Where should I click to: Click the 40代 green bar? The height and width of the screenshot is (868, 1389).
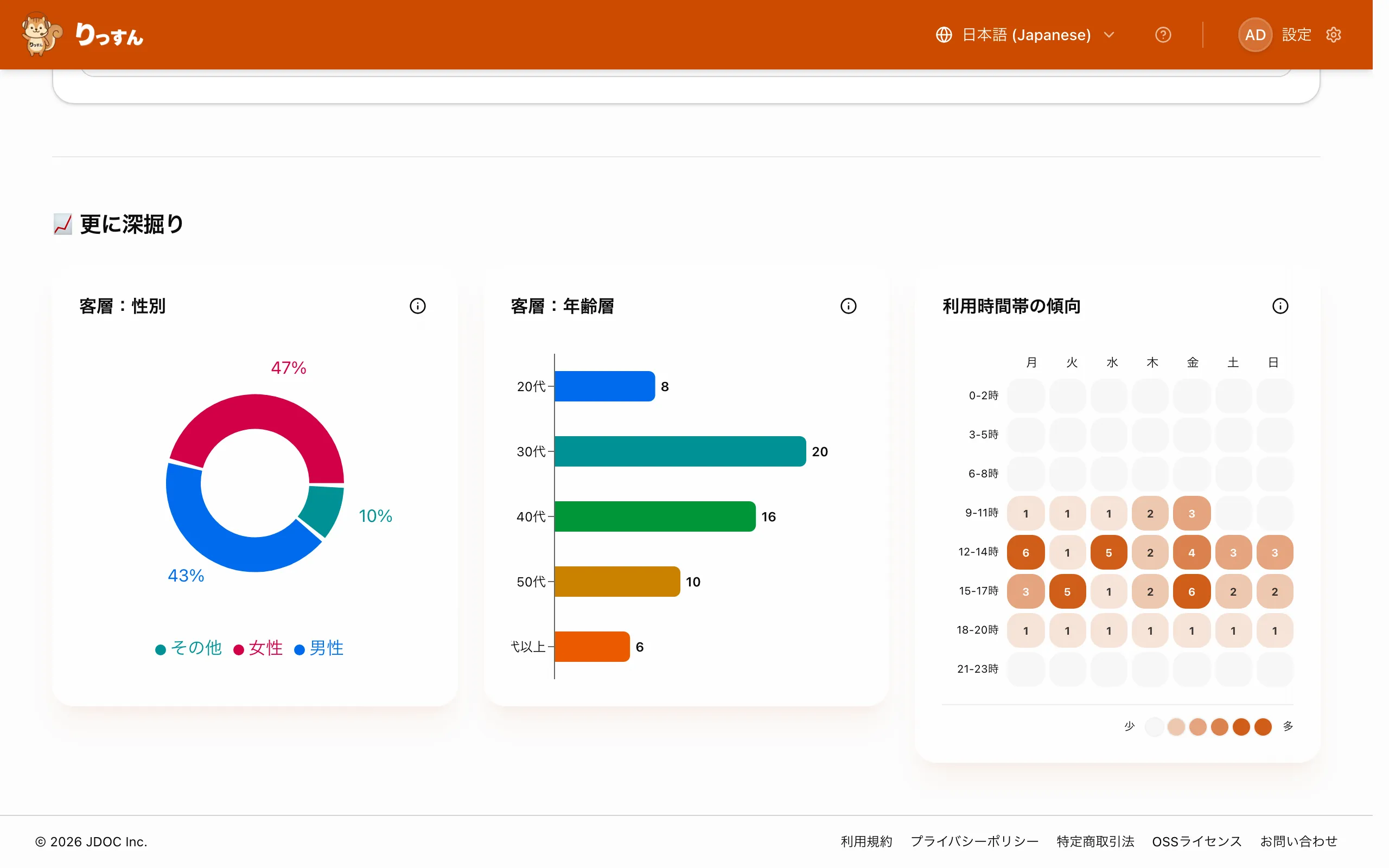[655, 516]
